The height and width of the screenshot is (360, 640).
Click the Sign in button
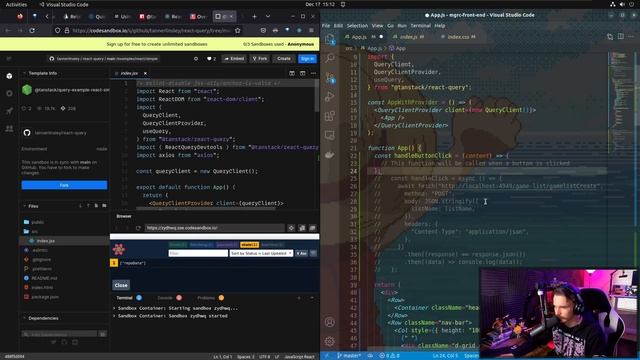[x=307, y=59]
